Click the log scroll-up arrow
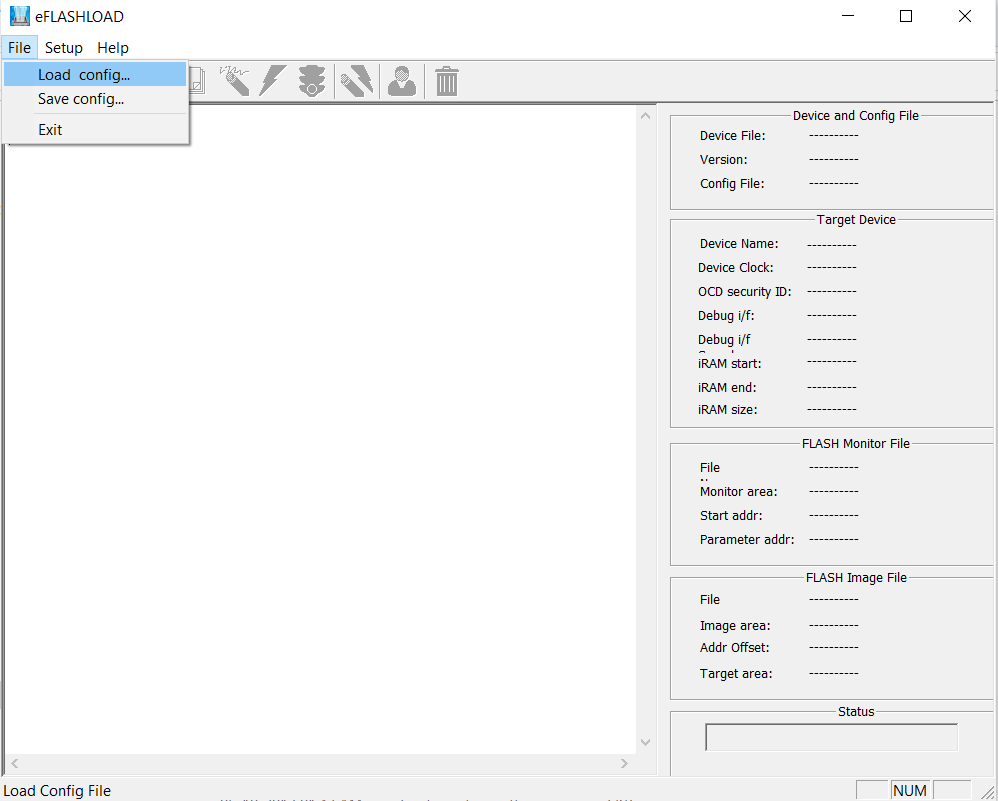The height and width of the screenshot is (801, 998). tap(645, 116)
